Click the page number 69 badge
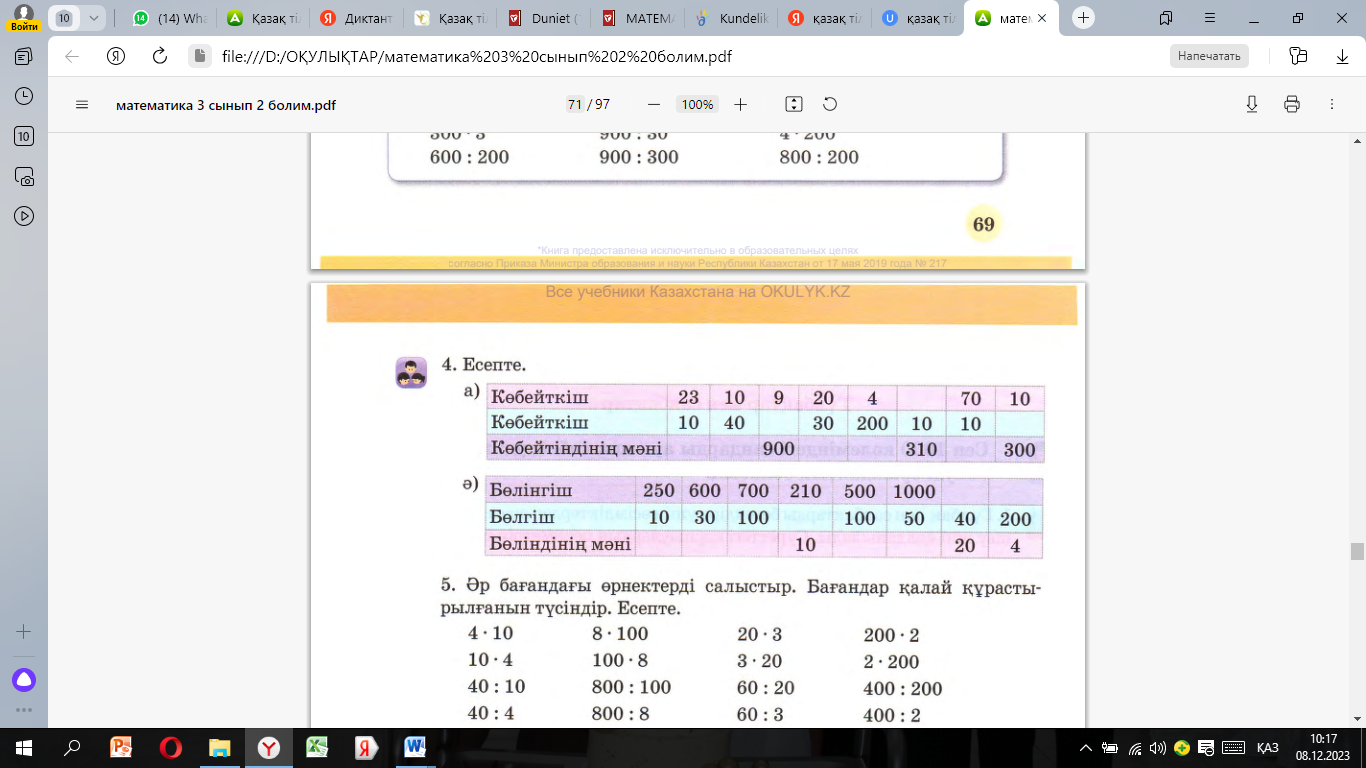The height and width of the screenshot is (768, 1366). click(x=984, y=224)
